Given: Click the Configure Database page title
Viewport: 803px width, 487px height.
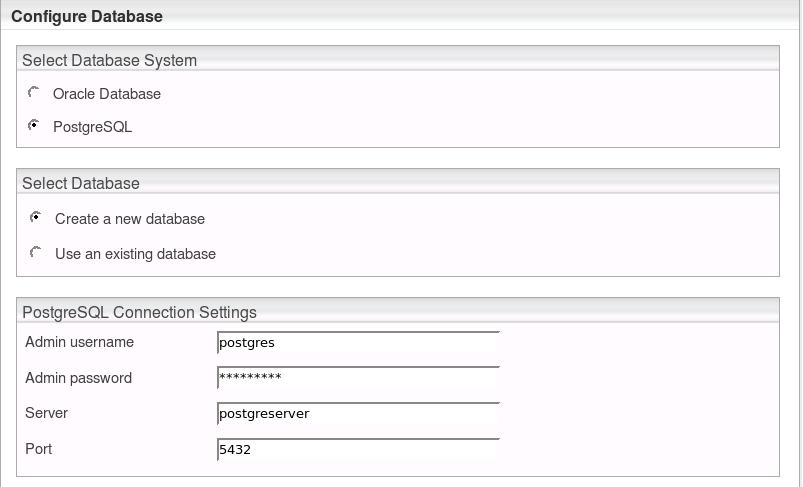Looking at the screenshot, I should coord(87,16).
